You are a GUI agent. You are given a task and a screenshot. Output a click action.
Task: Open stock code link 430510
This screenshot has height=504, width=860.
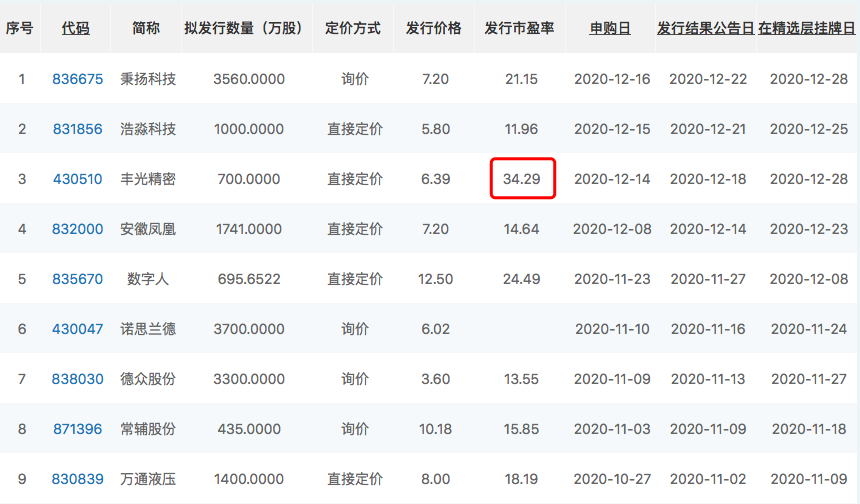(77, 179)
